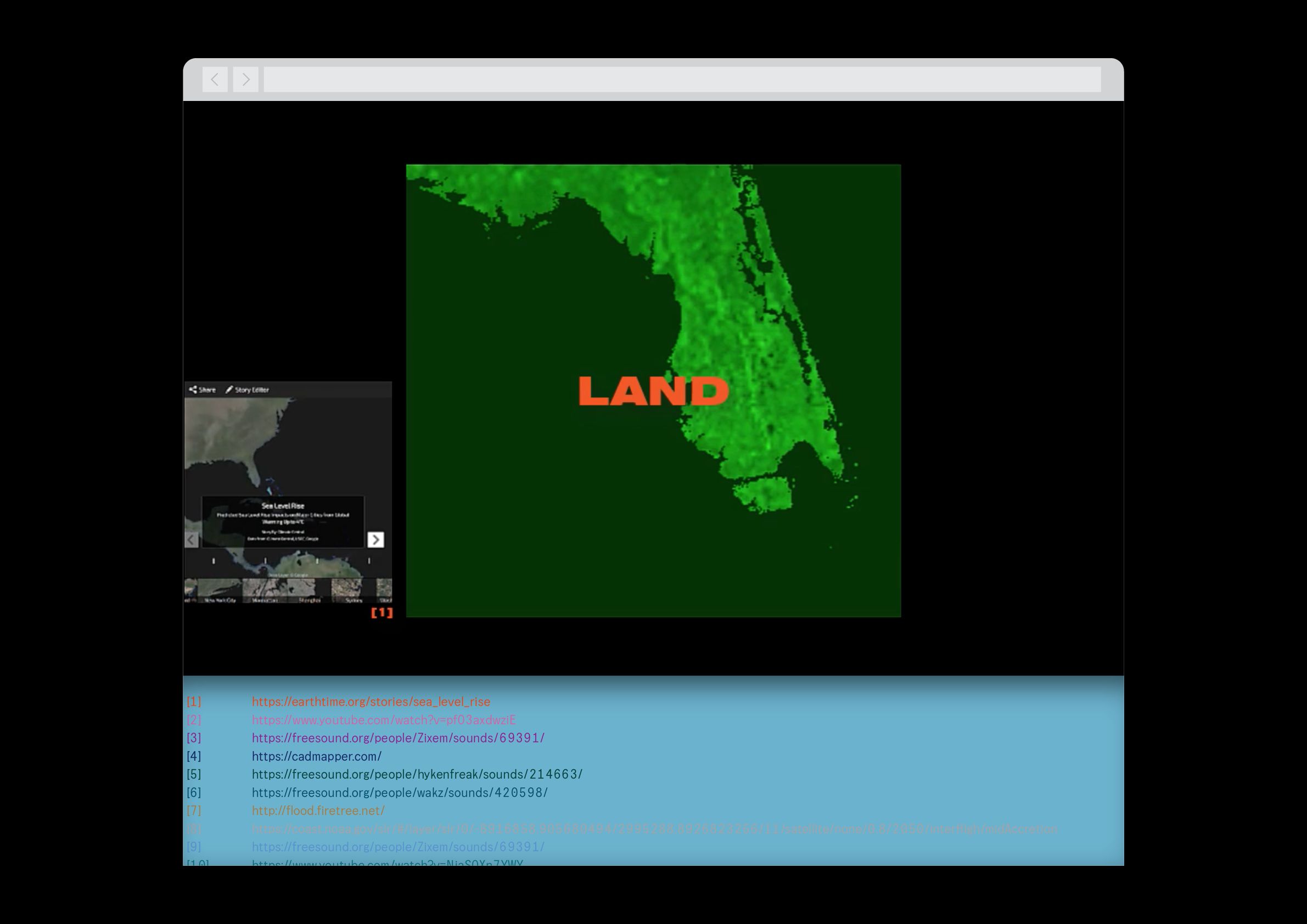Click the browser address bar field
This screenshot has height=924, width=1307.
[x=682, y=80]
